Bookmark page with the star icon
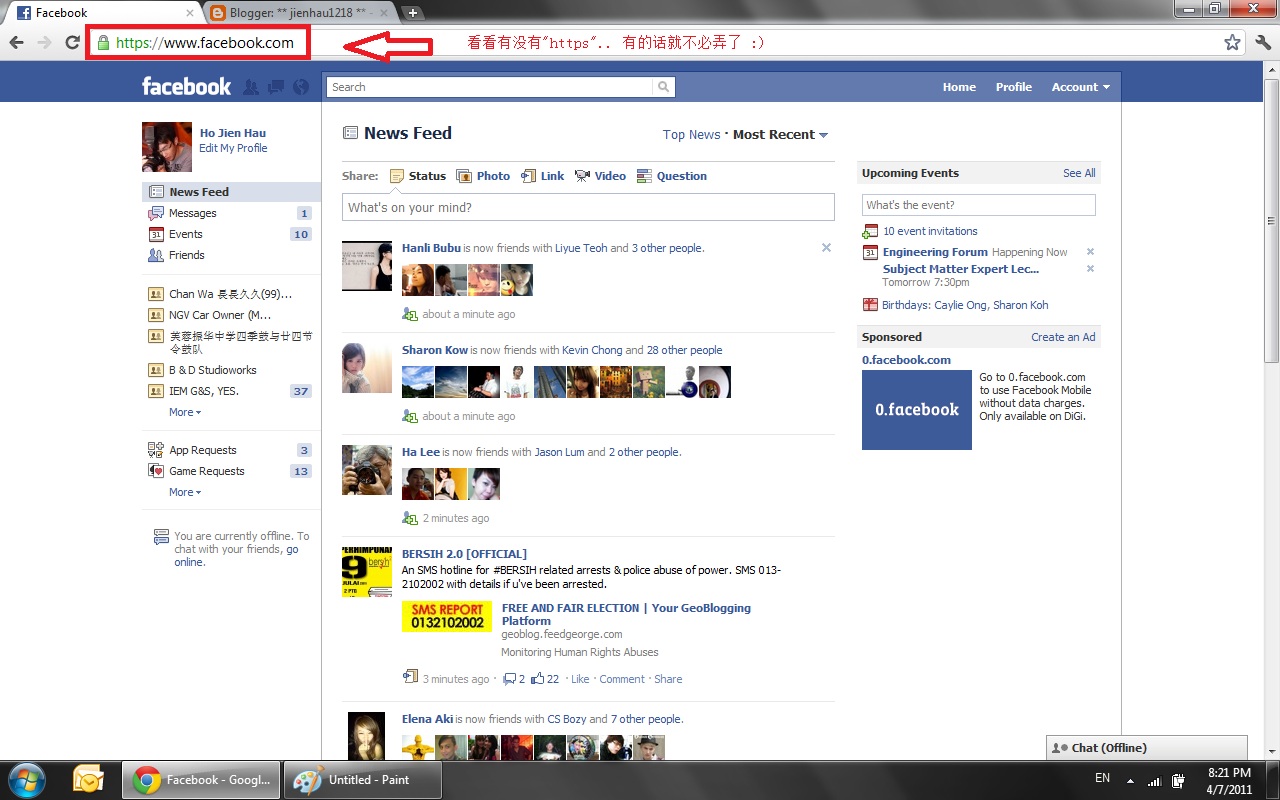The height and width of the screenshot is (800, 1280). click(1232, 42)
